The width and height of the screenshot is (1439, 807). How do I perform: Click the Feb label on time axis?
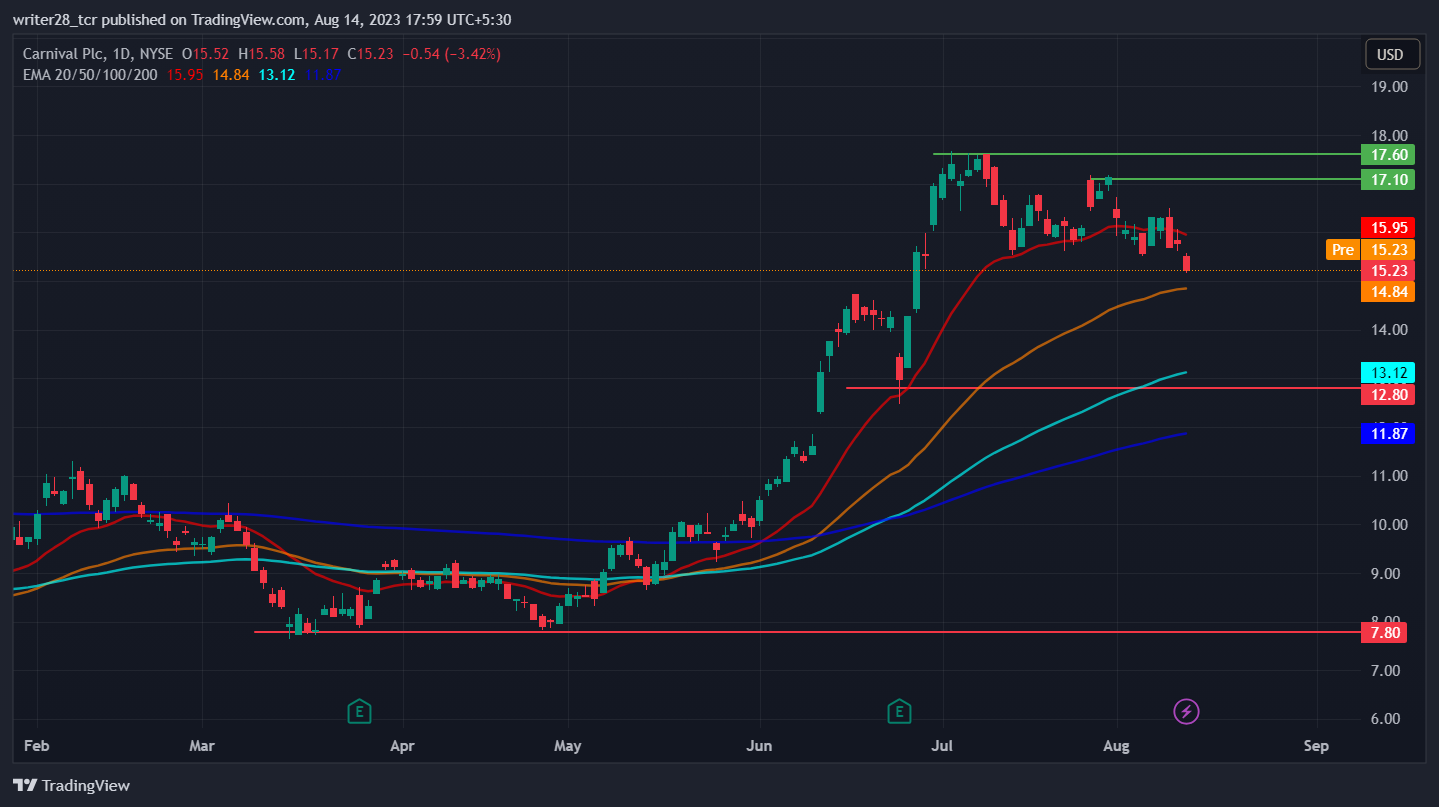pos(37,745)
